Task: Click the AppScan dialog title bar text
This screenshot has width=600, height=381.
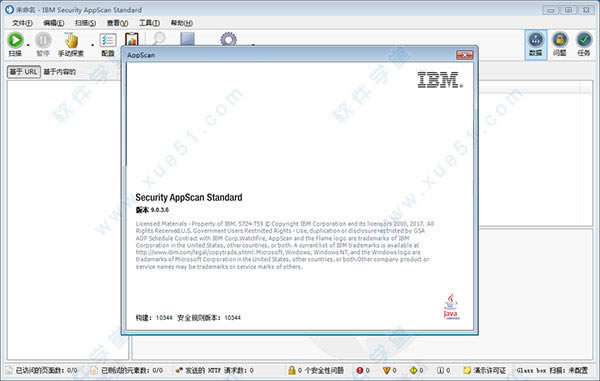Action: coord(141,55)
